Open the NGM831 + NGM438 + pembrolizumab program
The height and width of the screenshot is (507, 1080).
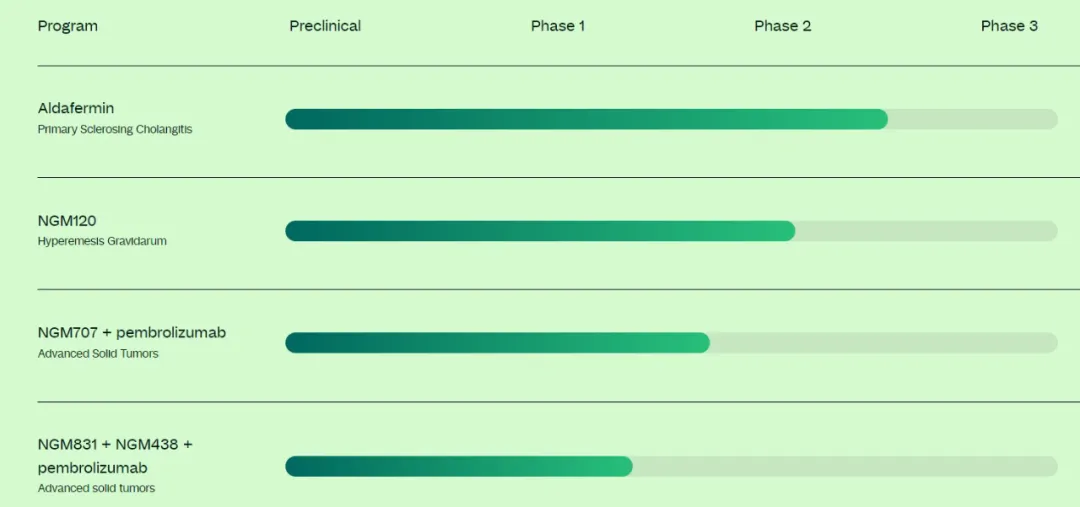pyautogui.click(x=115, y=455)
